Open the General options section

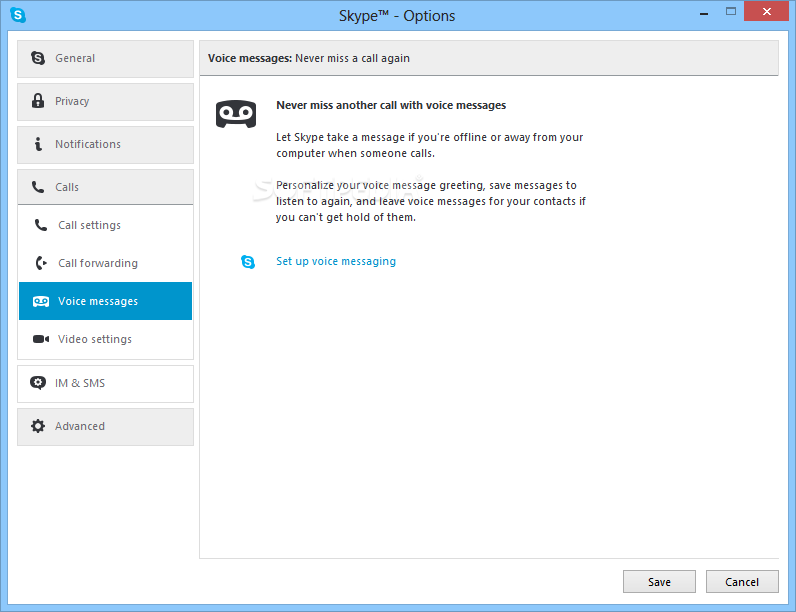pos(106,59)
